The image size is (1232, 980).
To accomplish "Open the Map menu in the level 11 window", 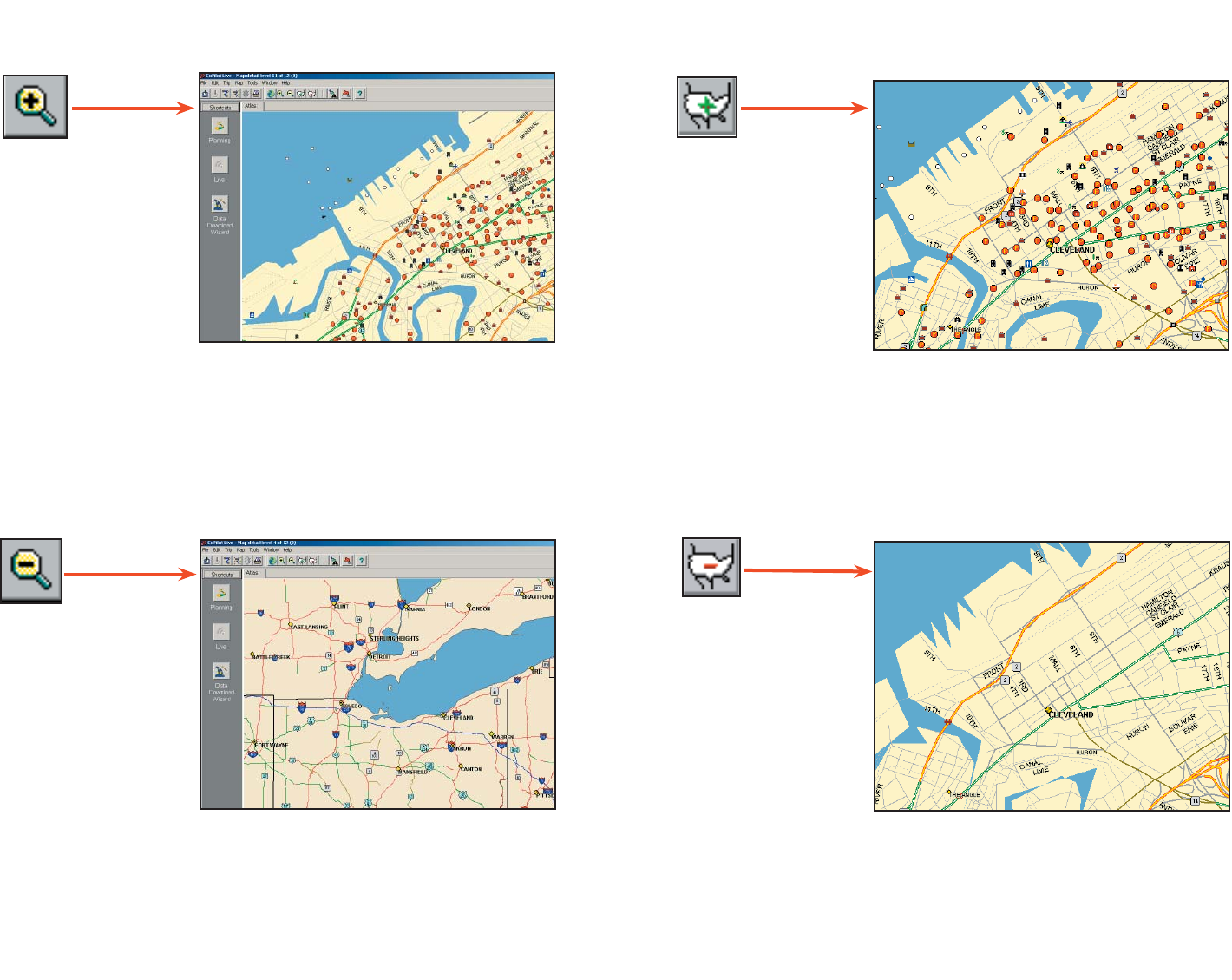I will [239, 83].
